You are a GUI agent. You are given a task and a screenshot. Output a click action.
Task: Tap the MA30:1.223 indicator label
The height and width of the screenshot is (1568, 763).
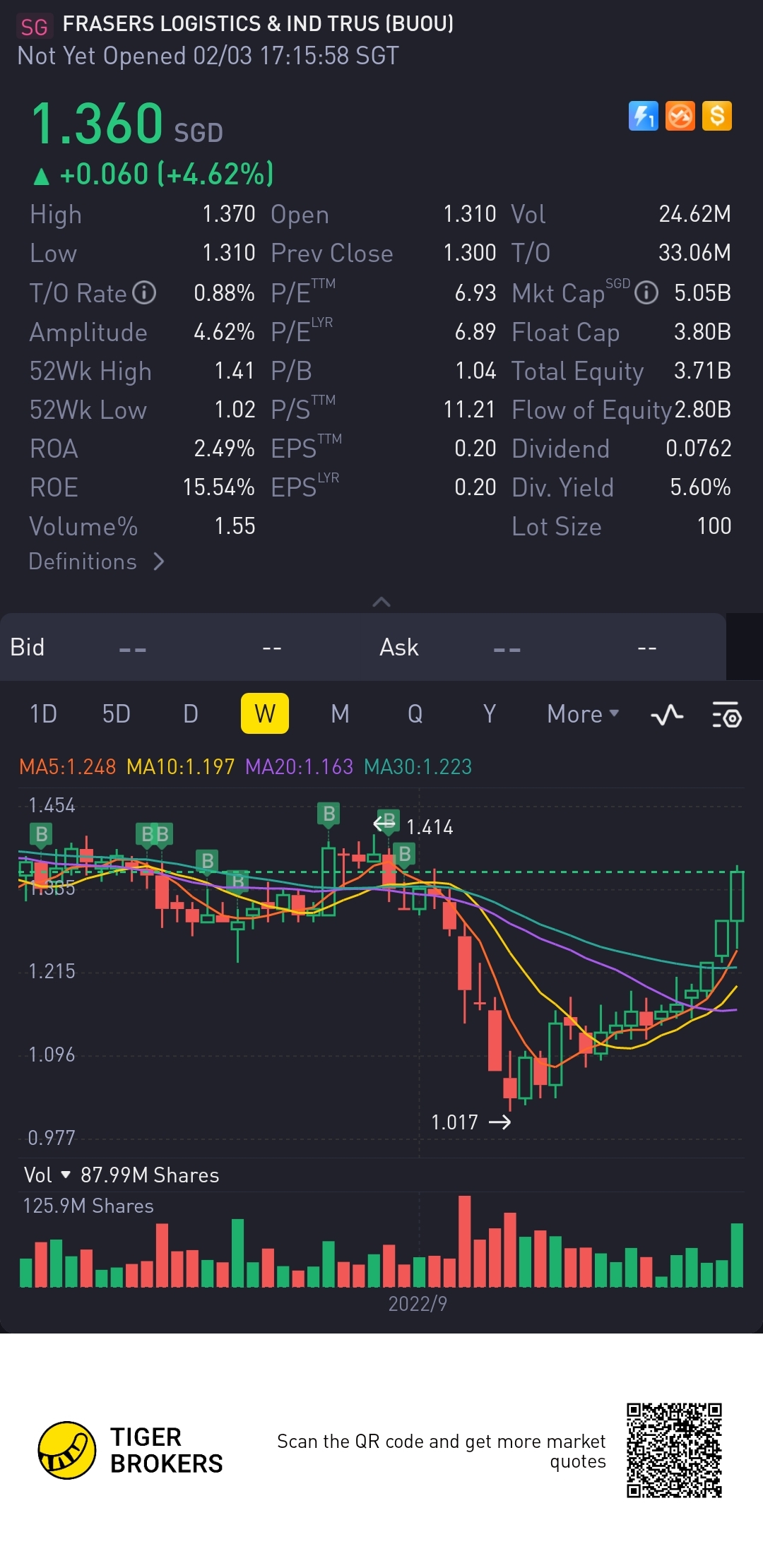coord(418,766)
